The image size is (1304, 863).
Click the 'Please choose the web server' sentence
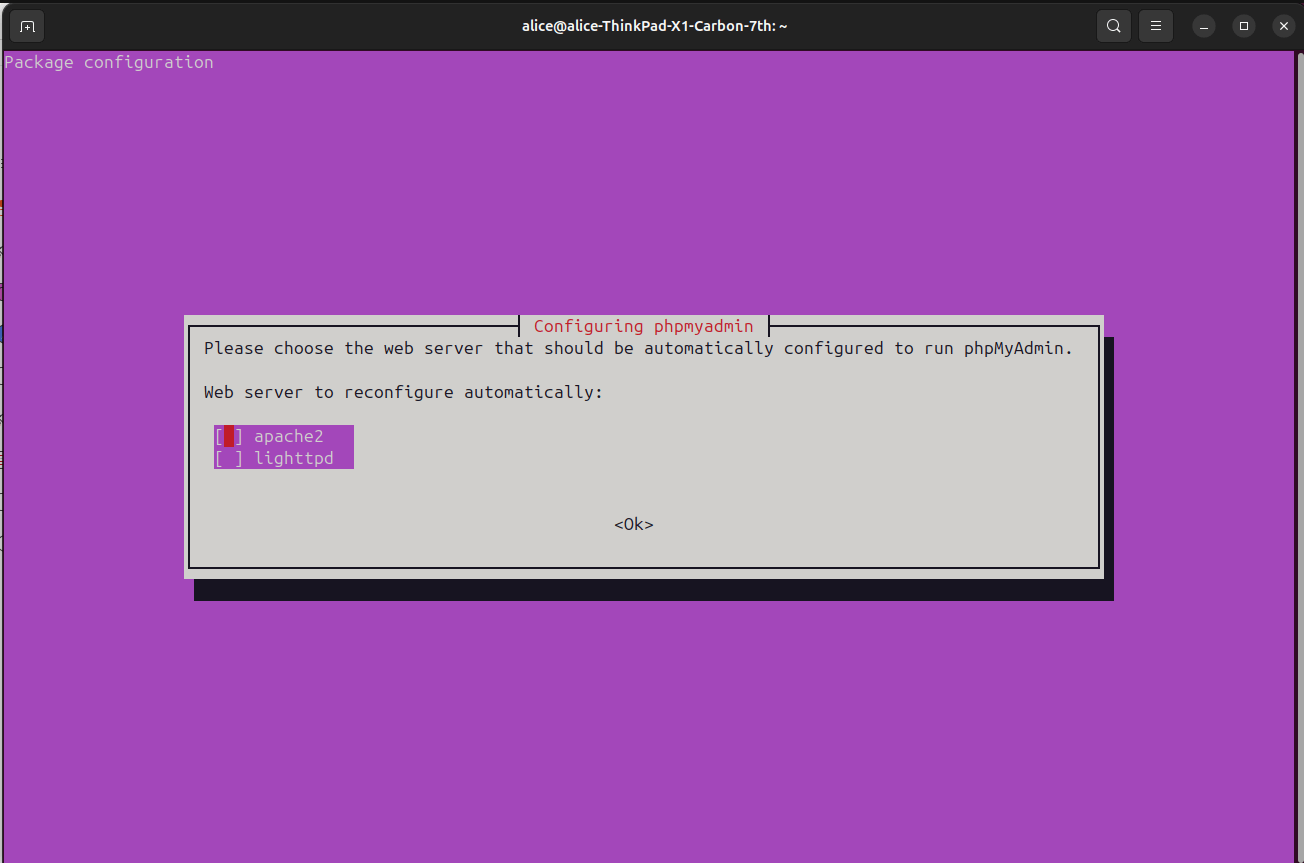[638, 348]
